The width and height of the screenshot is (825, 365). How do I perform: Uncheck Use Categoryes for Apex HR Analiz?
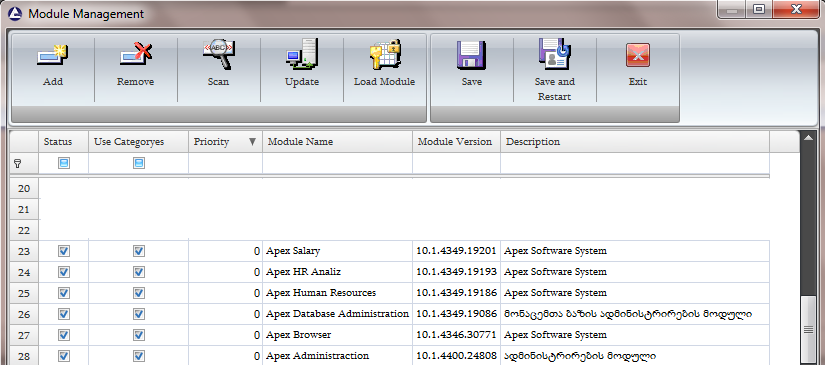(138, 272)
